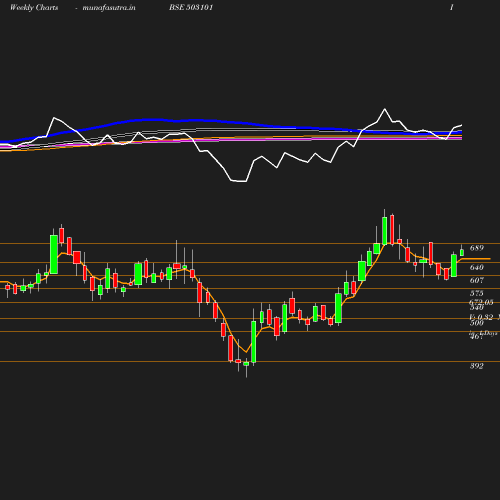The height and width of the screenshot is (500, 500).
Task: Click the 640 price level label
Action: point(476,267)
